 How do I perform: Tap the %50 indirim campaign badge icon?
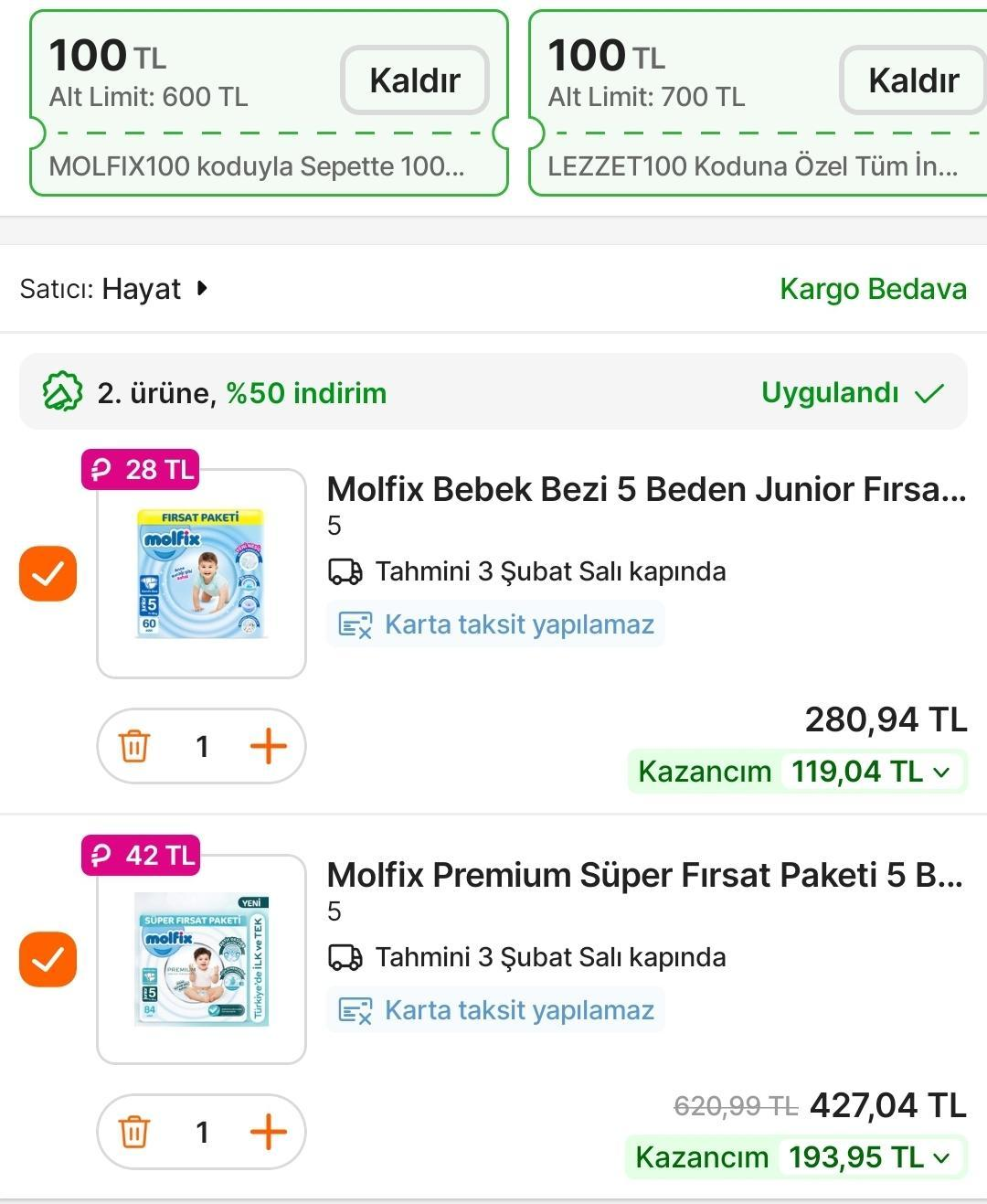click(62, 393)
